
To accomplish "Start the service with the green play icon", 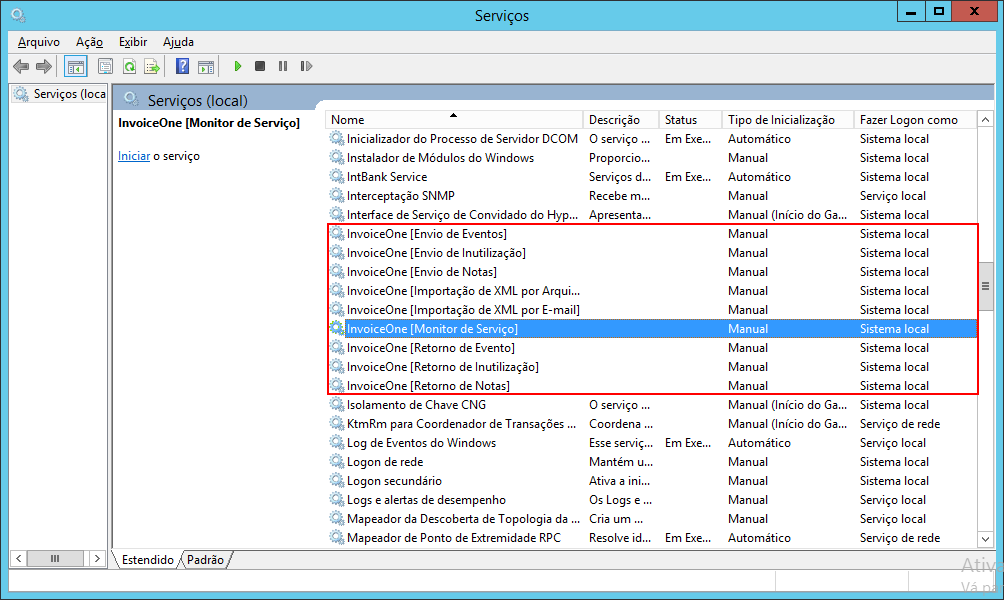I will (238, 66).
